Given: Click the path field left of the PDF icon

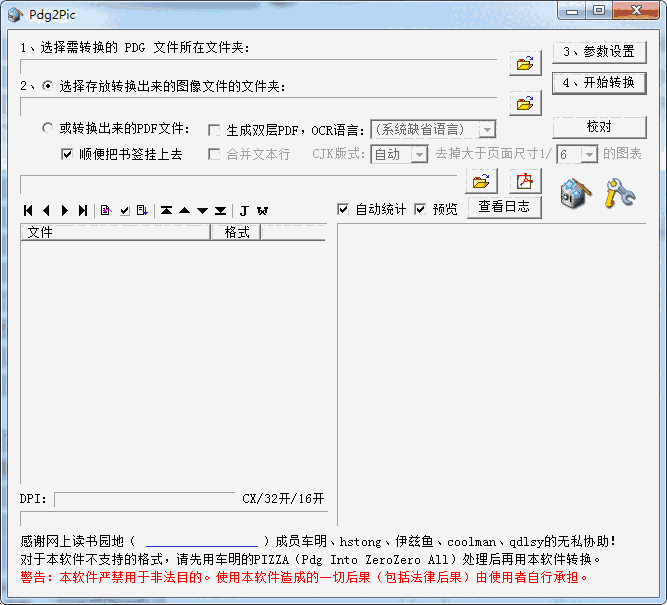Looking at the screenshot, I should click(x=239, y=185).
